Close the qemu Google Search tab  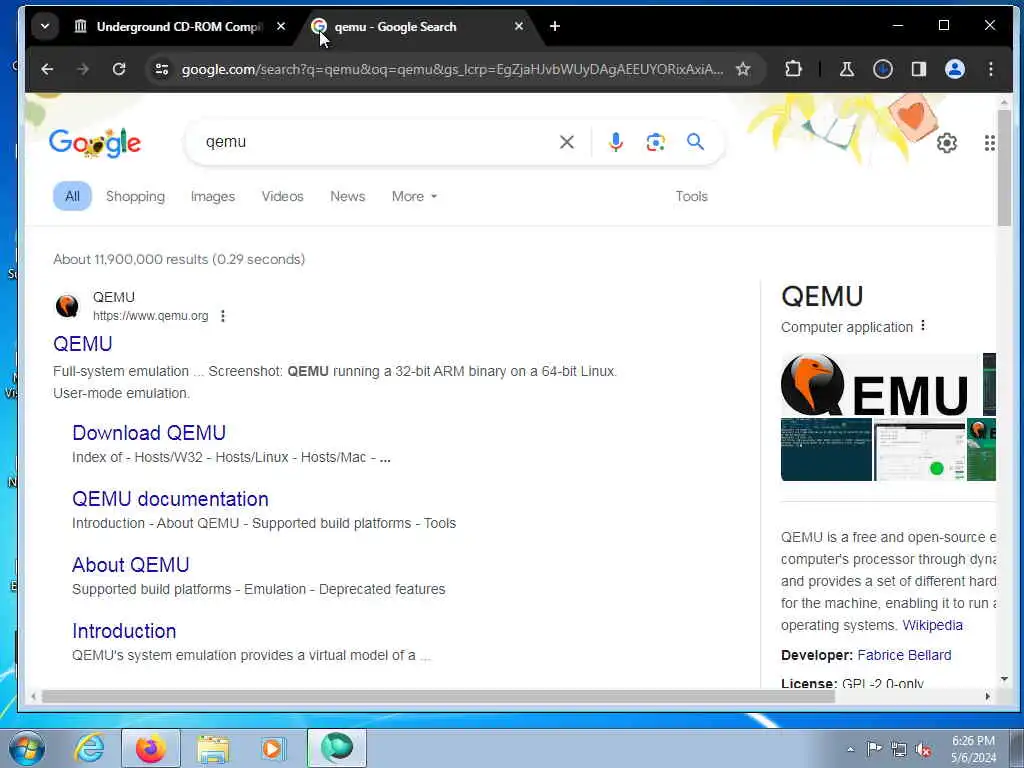(519, 26)
